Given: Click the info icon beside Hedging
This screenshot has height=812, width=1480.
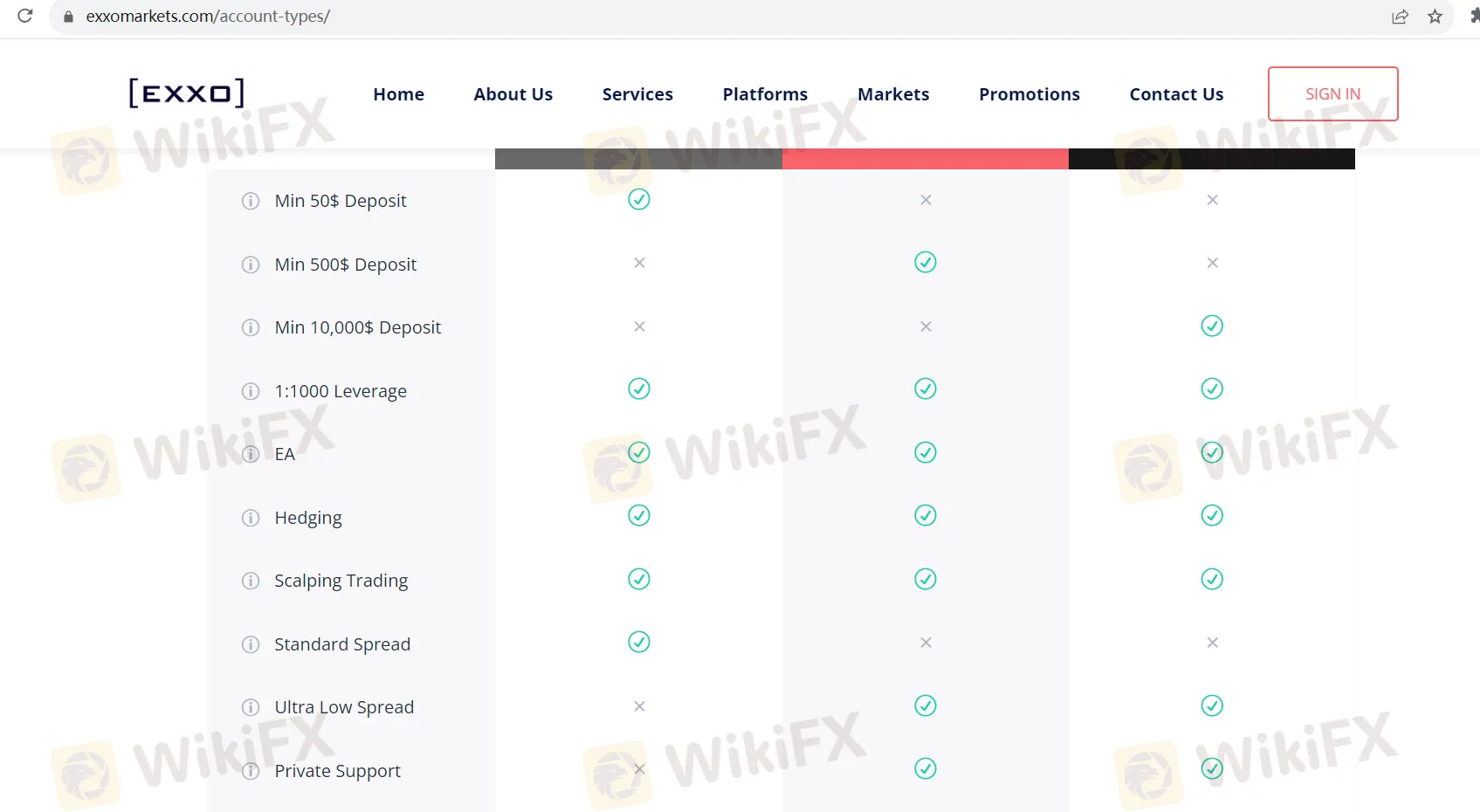Looking at the screenshot, I should pyautogui.click(x=251, y=518).
